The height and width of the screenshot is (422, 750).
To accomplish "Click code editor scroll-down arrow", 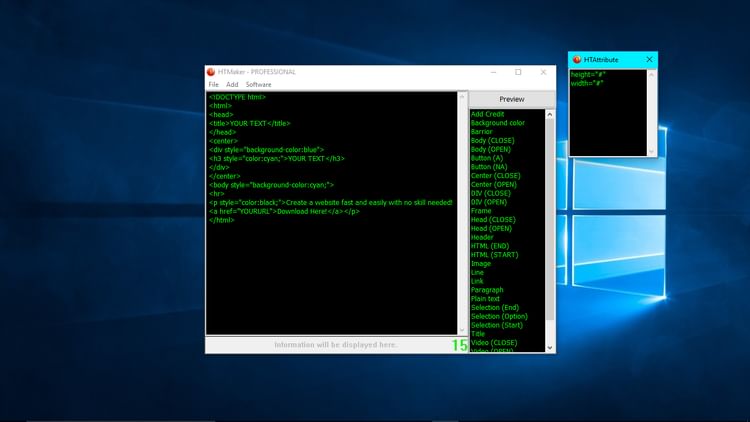I will click(x=462, y=330).
